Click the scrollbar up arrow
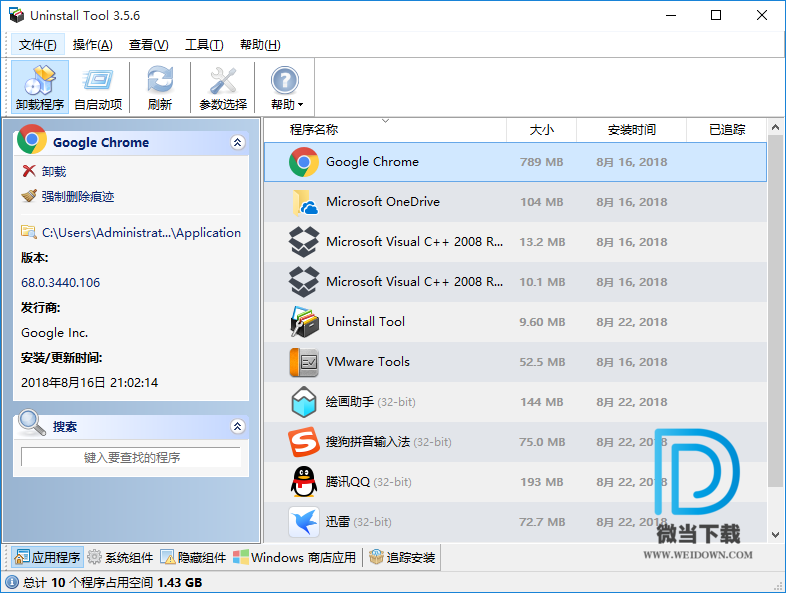Screen dimensions: 786x593 point(775,127)
